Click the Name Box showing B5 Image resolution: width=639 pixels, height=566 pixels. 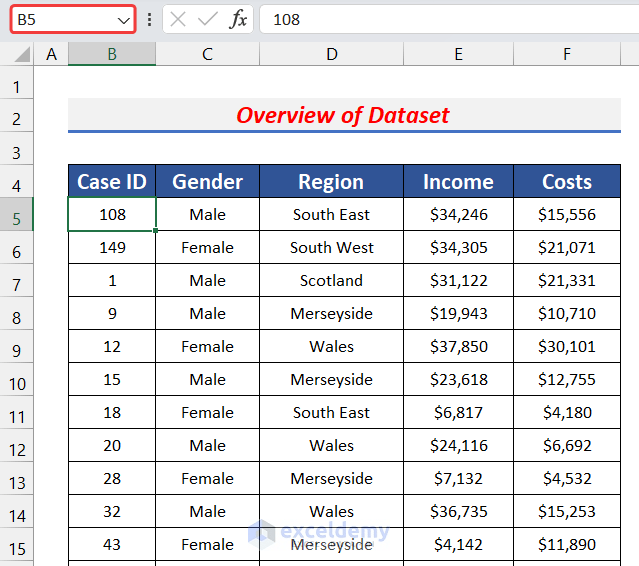point(73,19)
